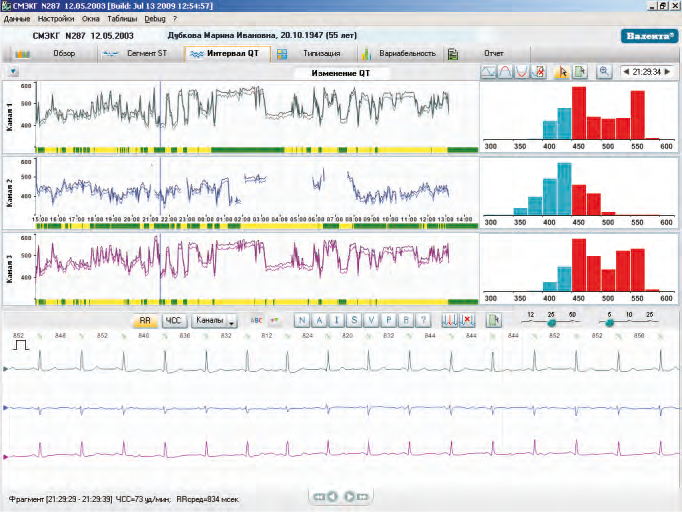Open the Вариабельность tab
682x512 pixels.
[406, 53]
